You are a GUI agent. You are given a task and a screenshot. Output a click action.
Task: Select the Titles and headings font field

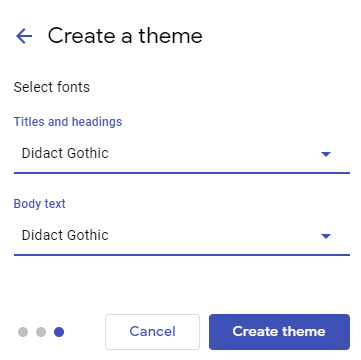click(182, 154)
